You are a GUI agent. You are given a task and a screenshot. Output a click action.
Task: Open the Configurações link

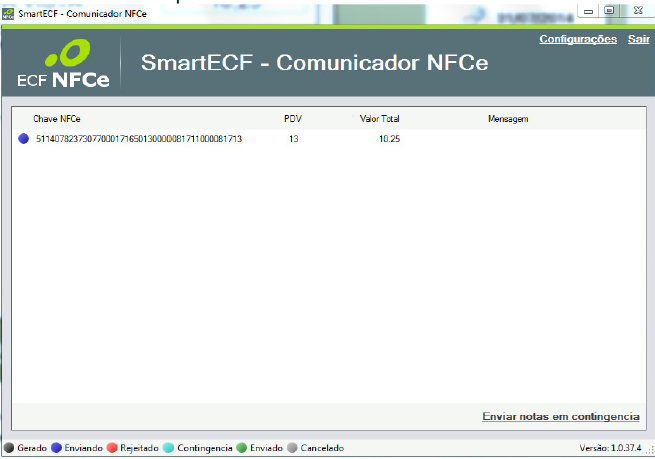pos(578,39)
